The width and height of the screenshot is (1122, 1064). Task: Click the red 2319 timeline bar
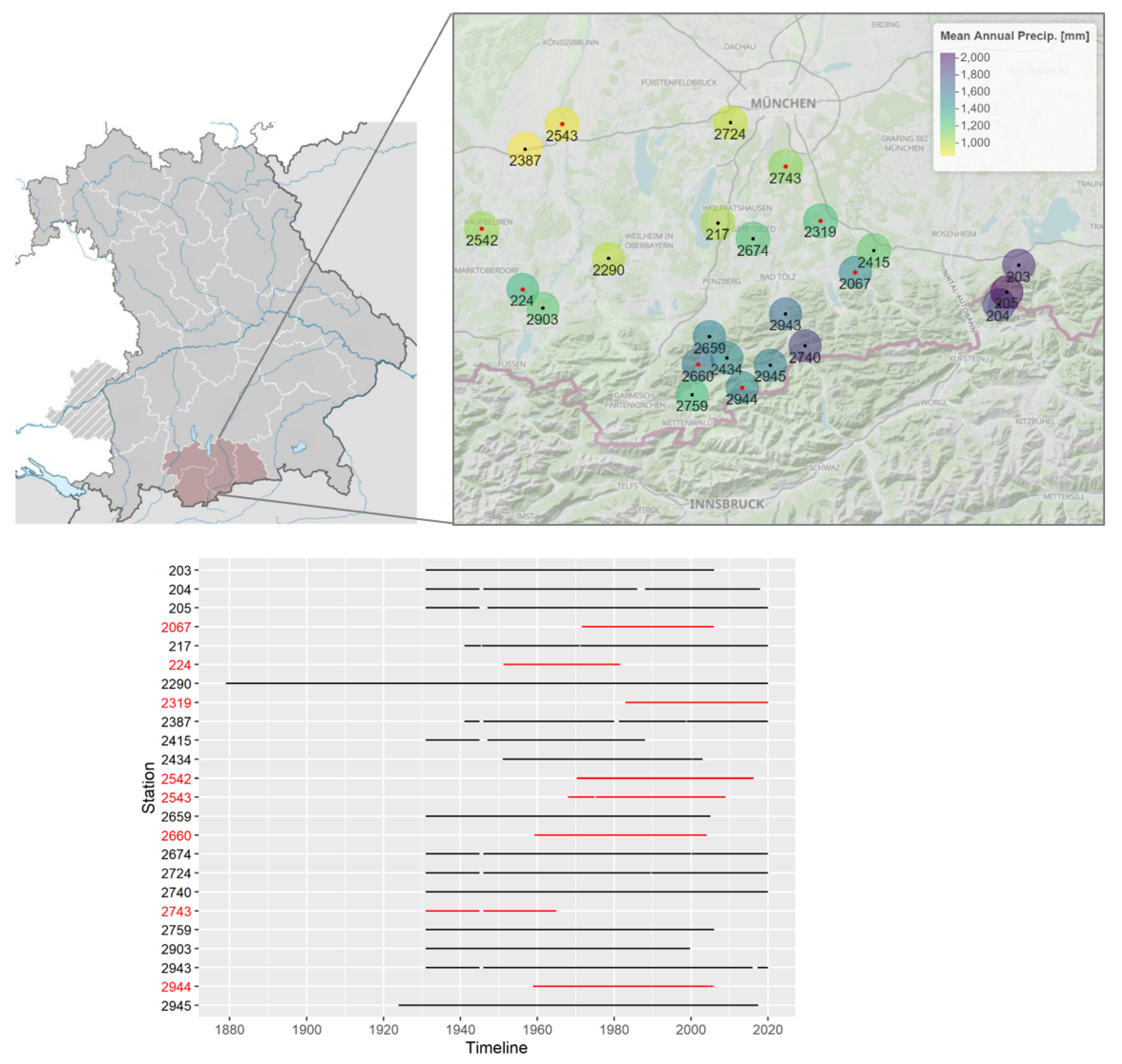tap(696, 702)
